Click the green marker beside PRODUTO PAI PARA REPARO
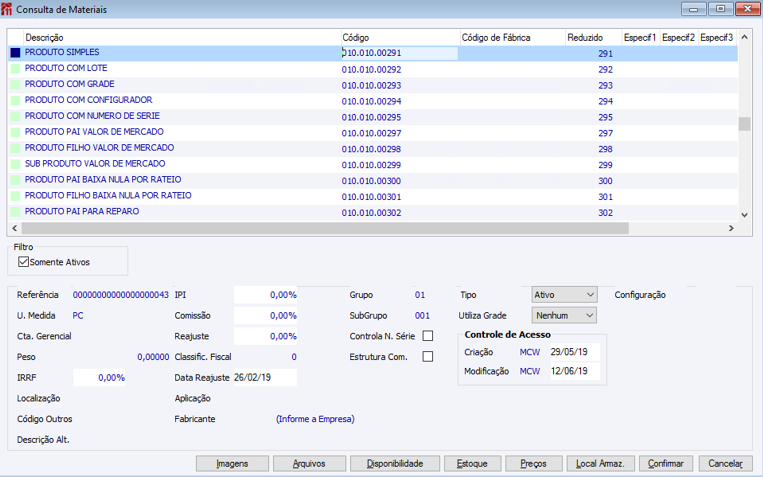The image size is (763, 477). point(16,212)
